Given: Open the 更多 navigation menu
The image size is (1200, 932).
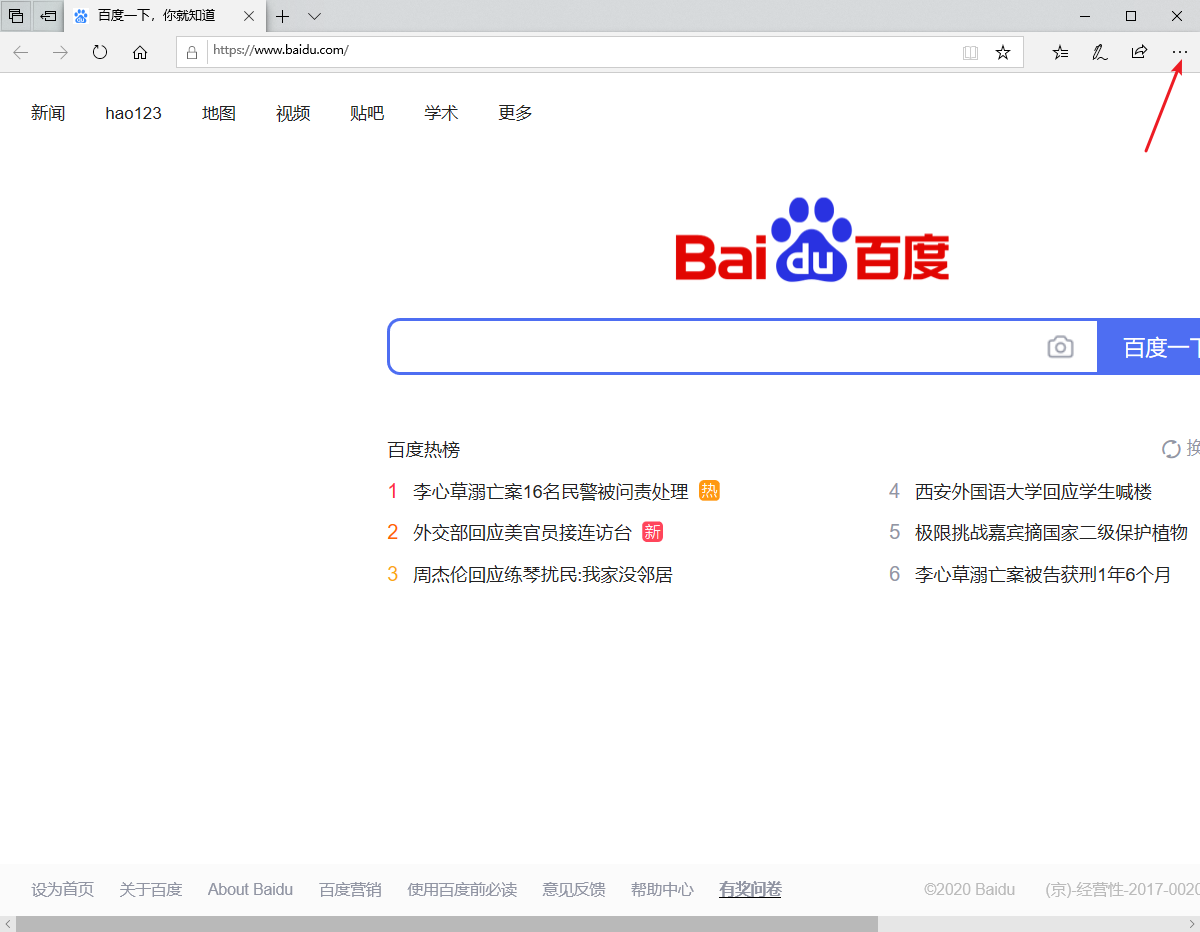Looking at the screenshot, I should tap(515, 113).
